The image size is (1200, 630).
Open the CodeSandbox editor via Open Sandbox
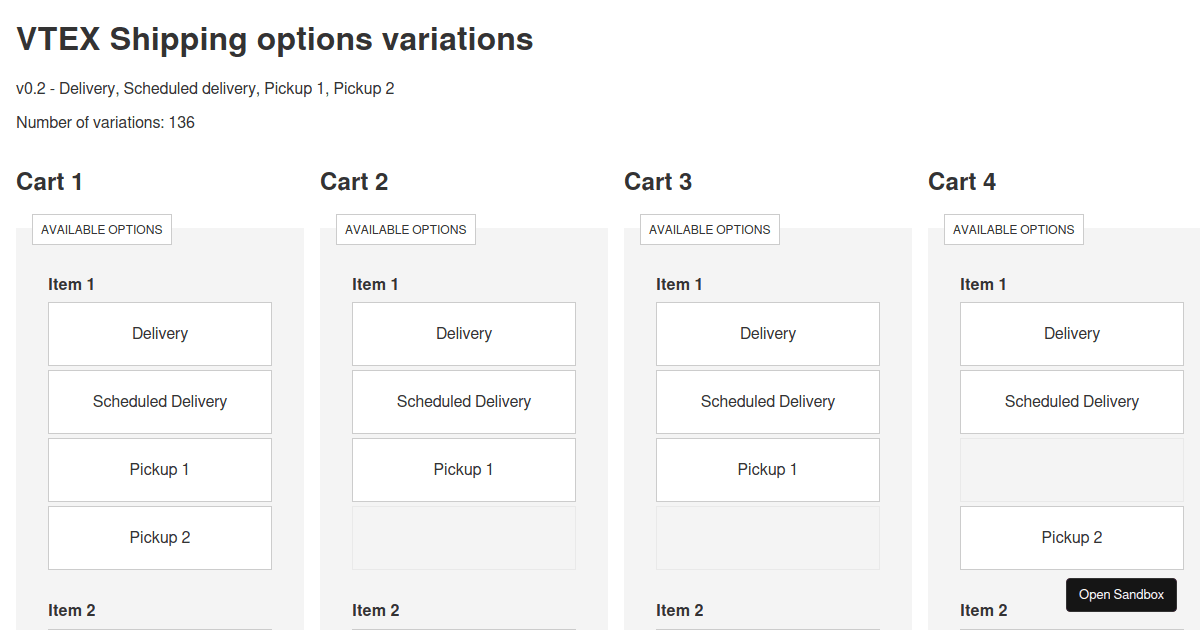(x=1121, y=594)
